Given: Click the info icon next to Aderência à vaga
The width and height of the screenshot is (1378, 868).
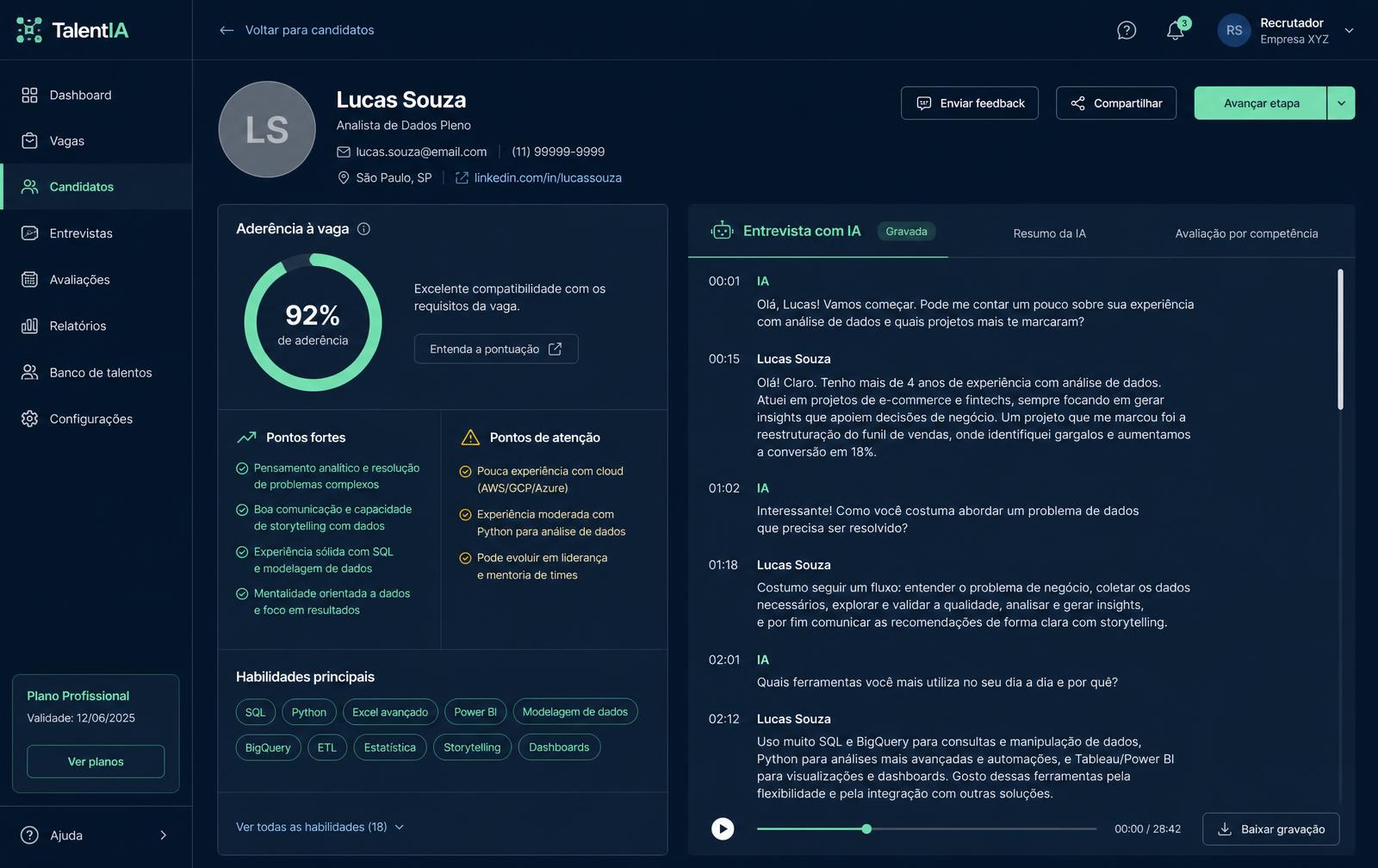Looking at the screenshot, I should (x=363, y=229).
